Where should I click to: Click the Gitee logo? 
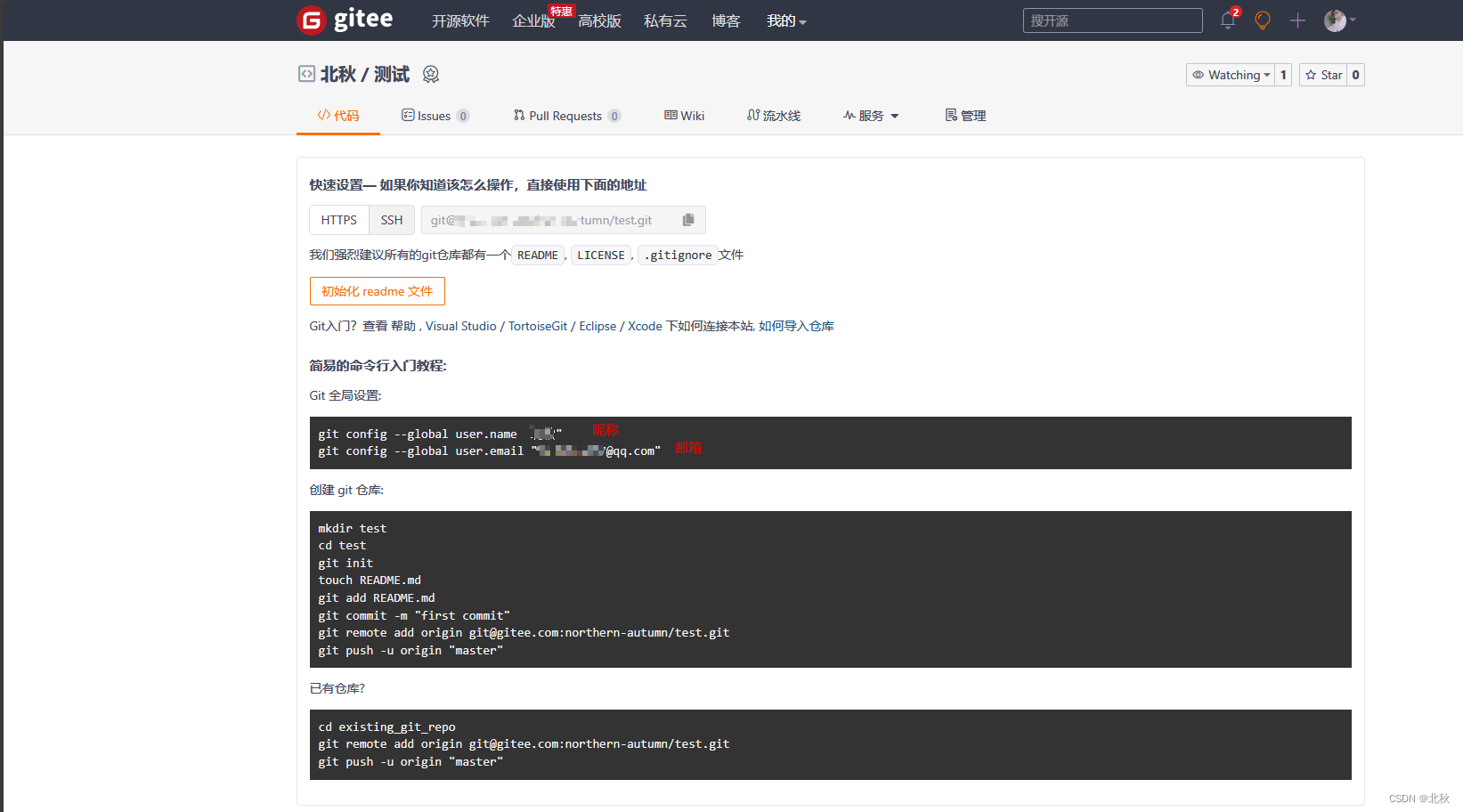coord(345,20)
